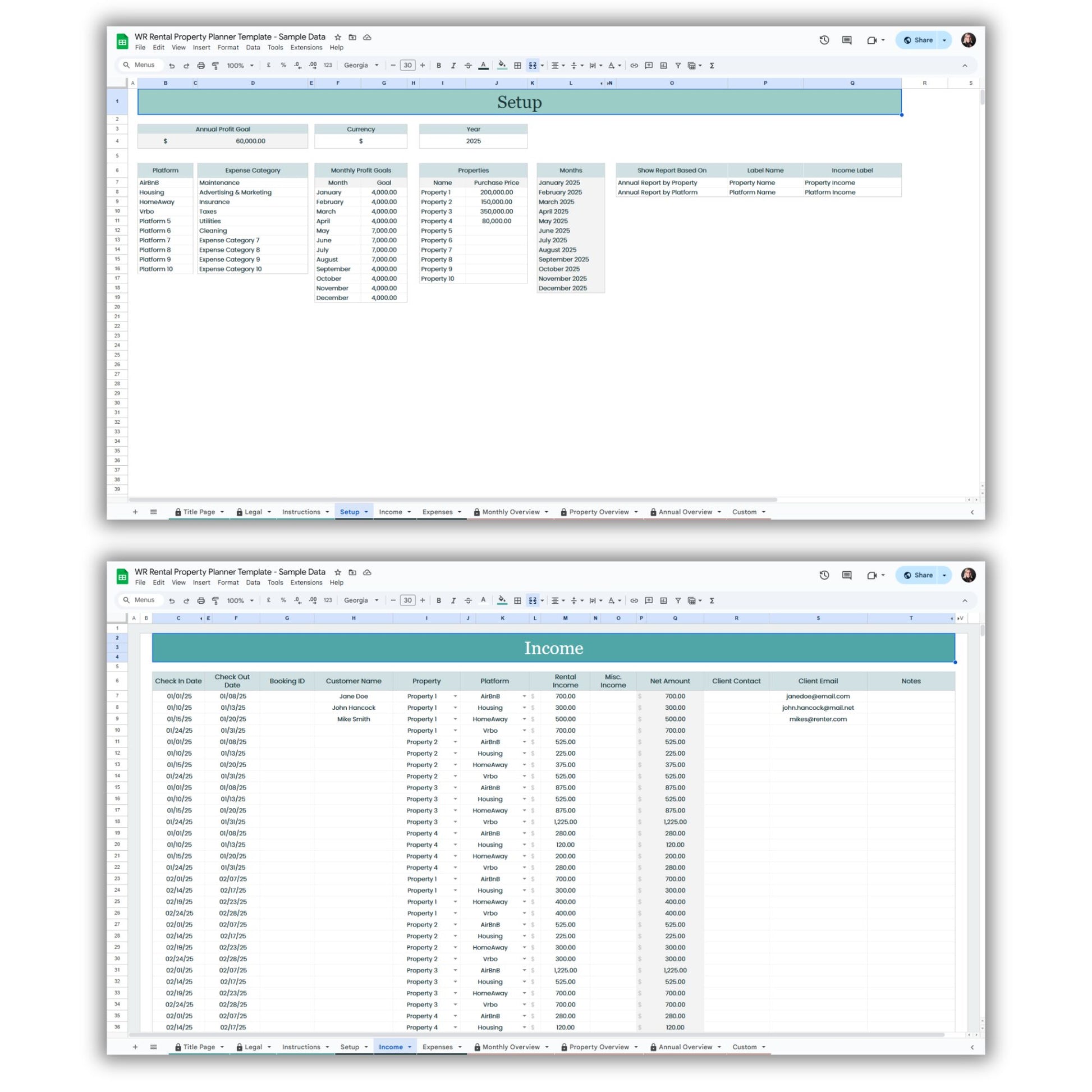Click font size field in Income window toolbar

[x=407, y=600]
